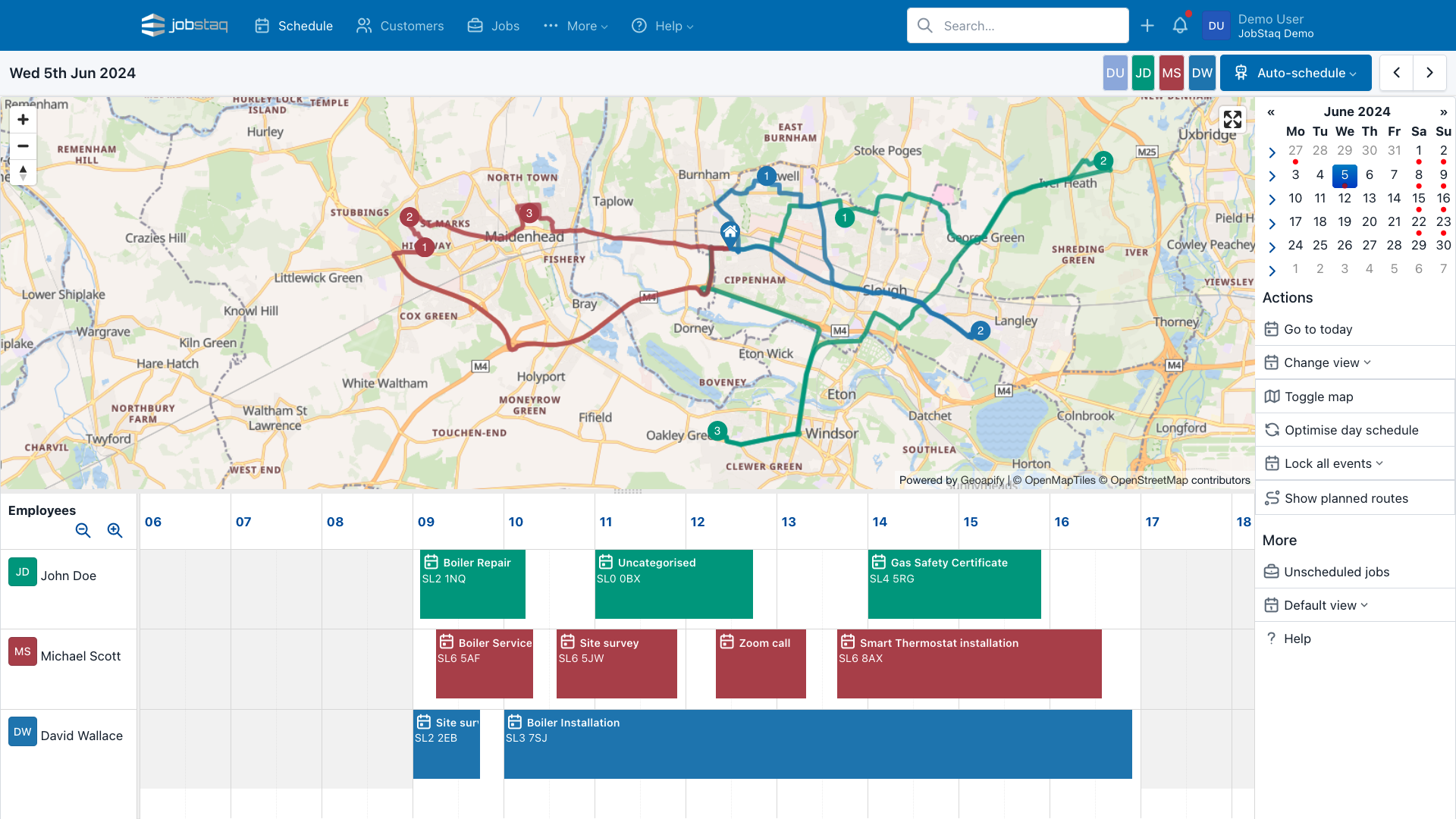Click inside the Search field
1456x819 pixels.
tap(1017, 25)
